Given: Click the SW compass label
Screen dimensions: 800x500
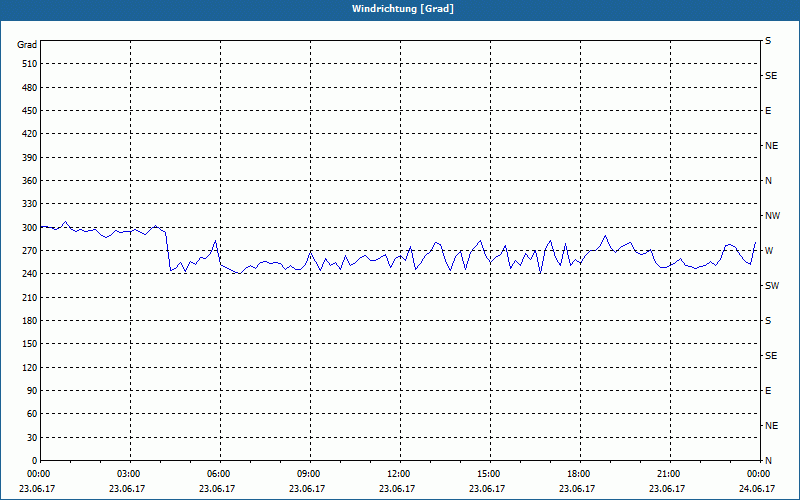Looking at the screenshot, I should click(x=772, y=286).
